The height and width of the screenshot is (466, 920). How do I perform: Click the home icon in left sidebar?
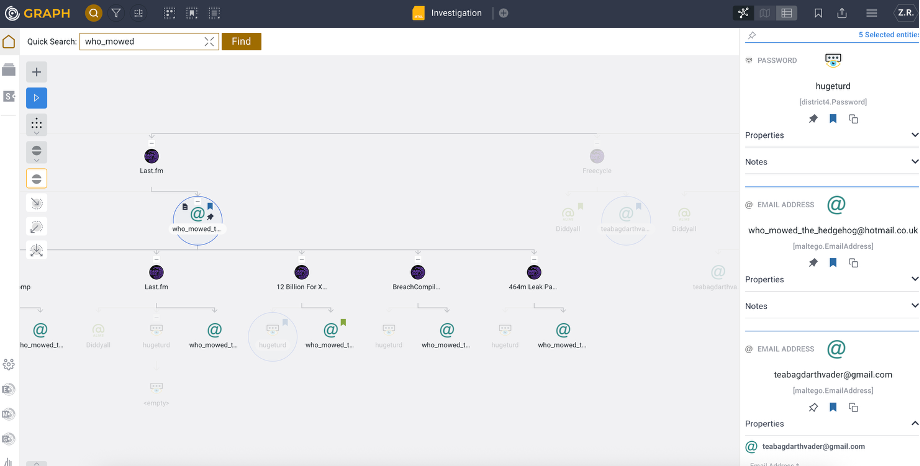[9, 42]
